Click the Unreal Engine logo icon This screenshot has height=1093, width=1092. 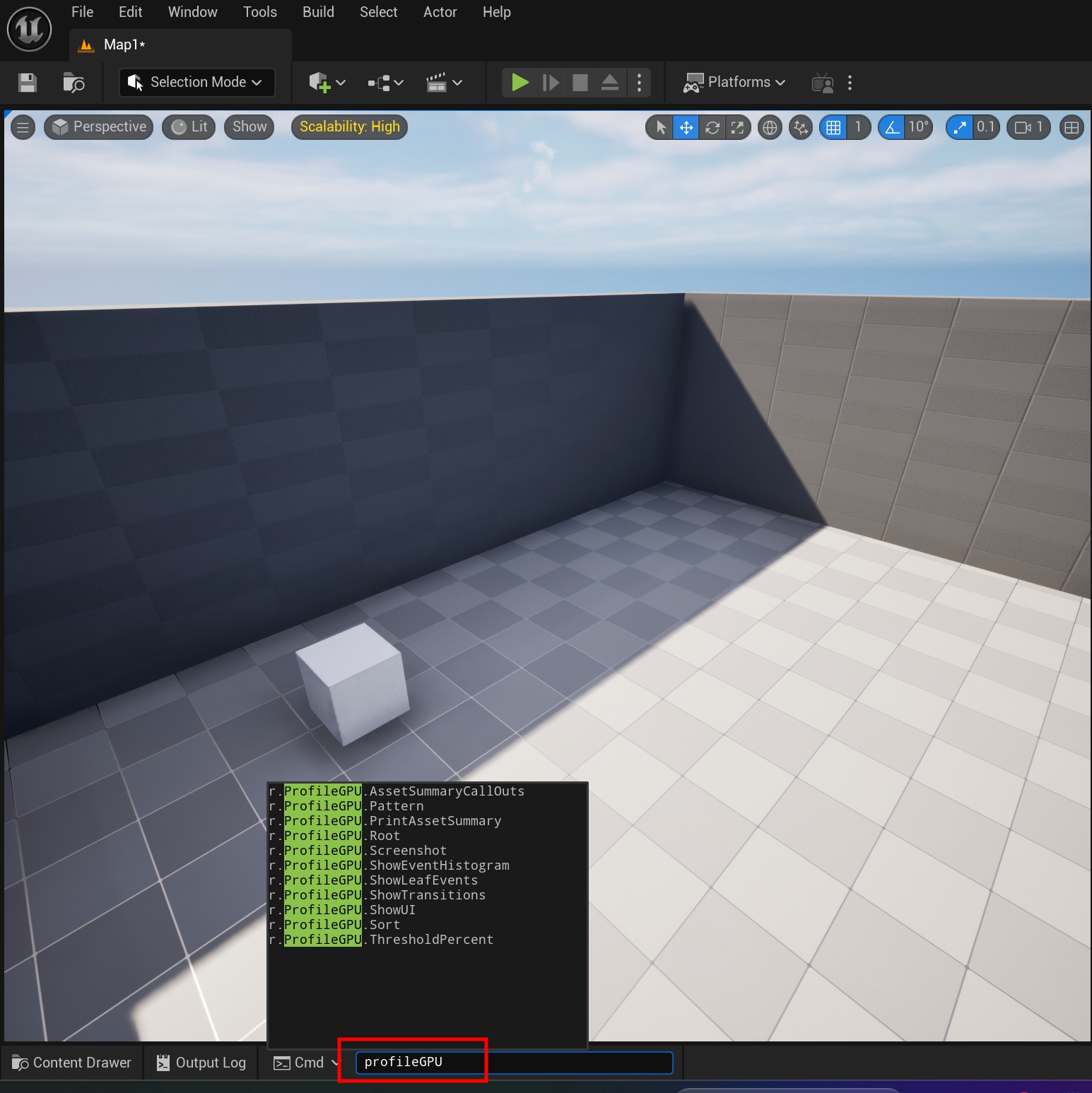click(x=29, y=29)
